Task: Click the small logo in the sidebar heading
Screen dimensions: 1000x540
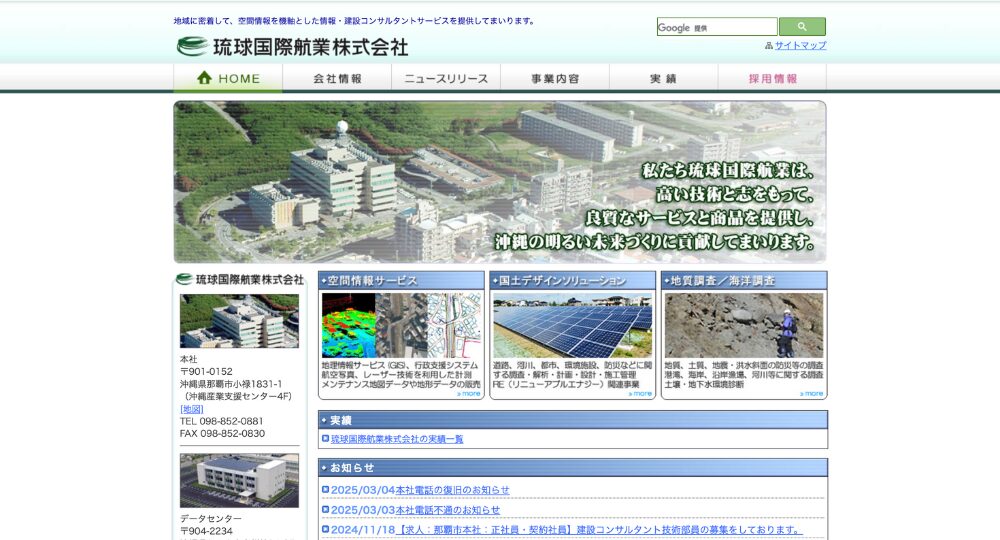Action: pos(184,279)
